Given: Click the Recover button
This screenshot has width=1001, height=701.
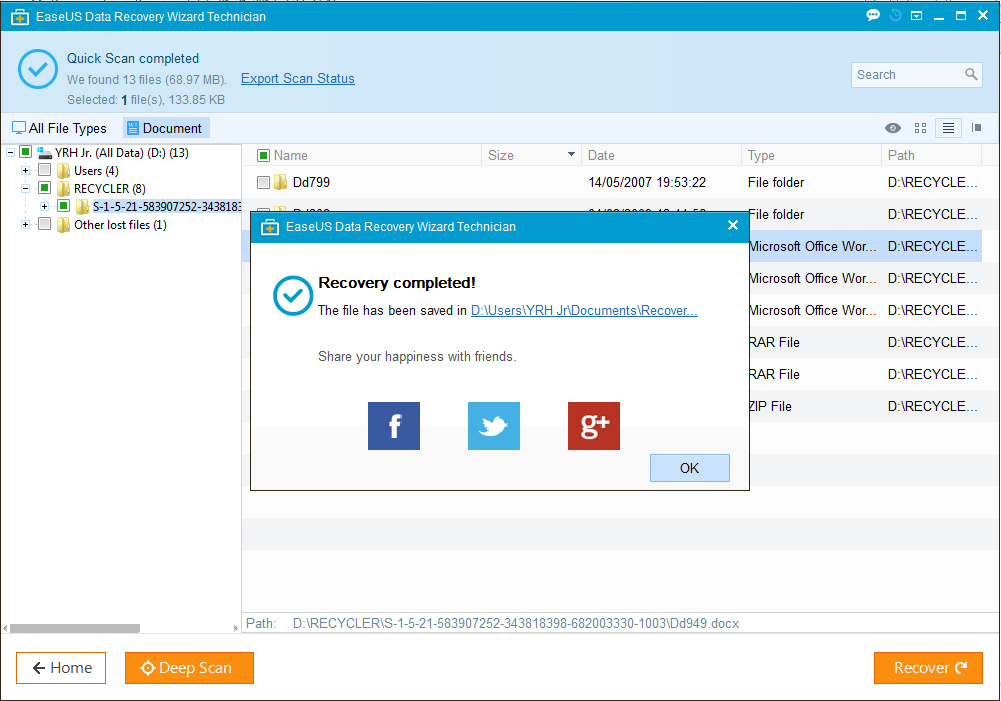Looking at the screenshot, I should (x=928, y=668).
